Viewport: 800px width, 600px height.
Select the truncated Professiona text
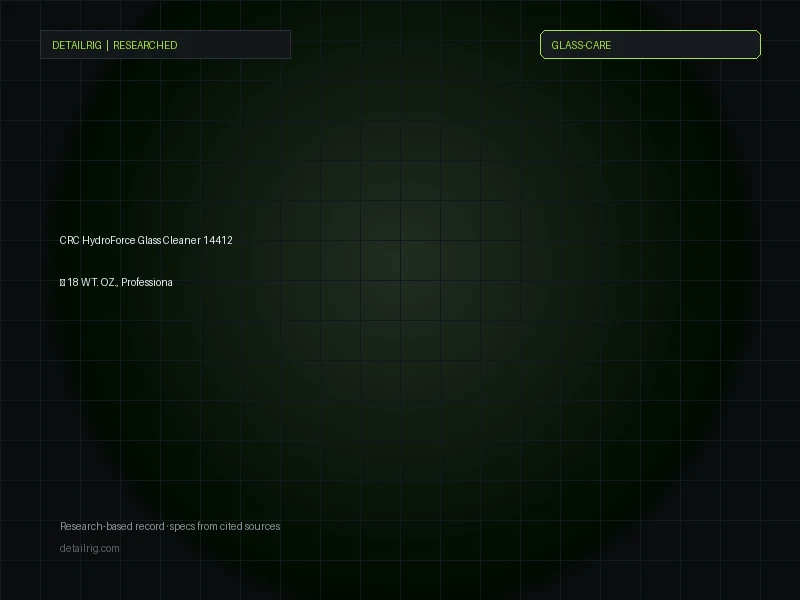tap(146, 283)
